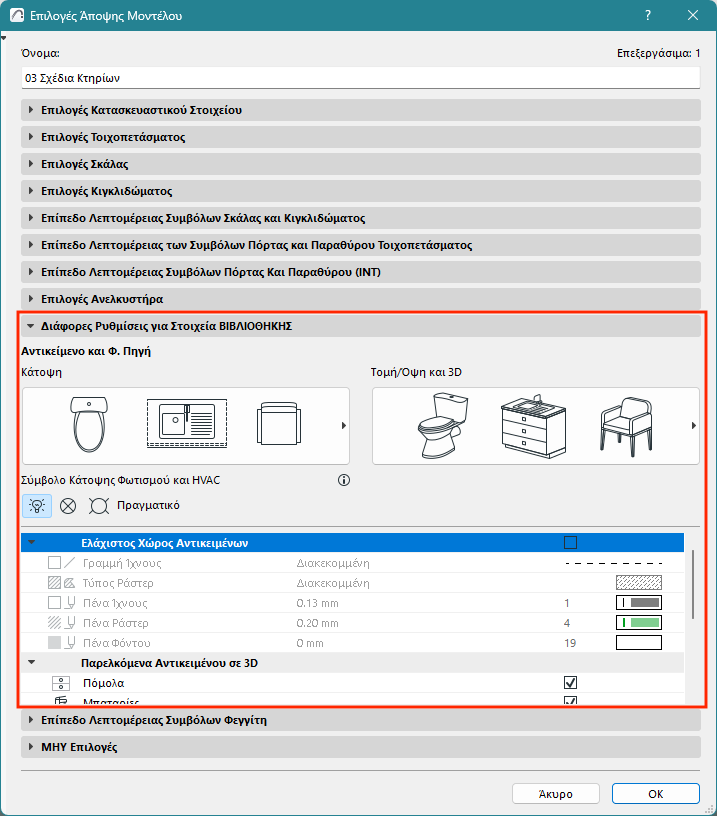The width and height of the screenshot is (717, 816).
Task: Click the ArchiCAD logo in title bar
Action: pos(17,15)
